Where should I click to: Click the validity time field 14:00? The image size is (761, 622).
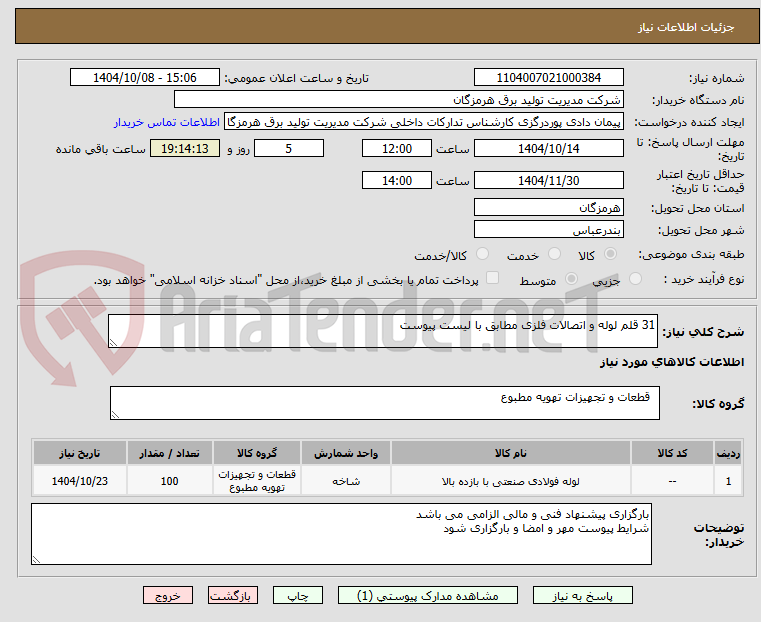pyautogui.click(x=397, y=180)
